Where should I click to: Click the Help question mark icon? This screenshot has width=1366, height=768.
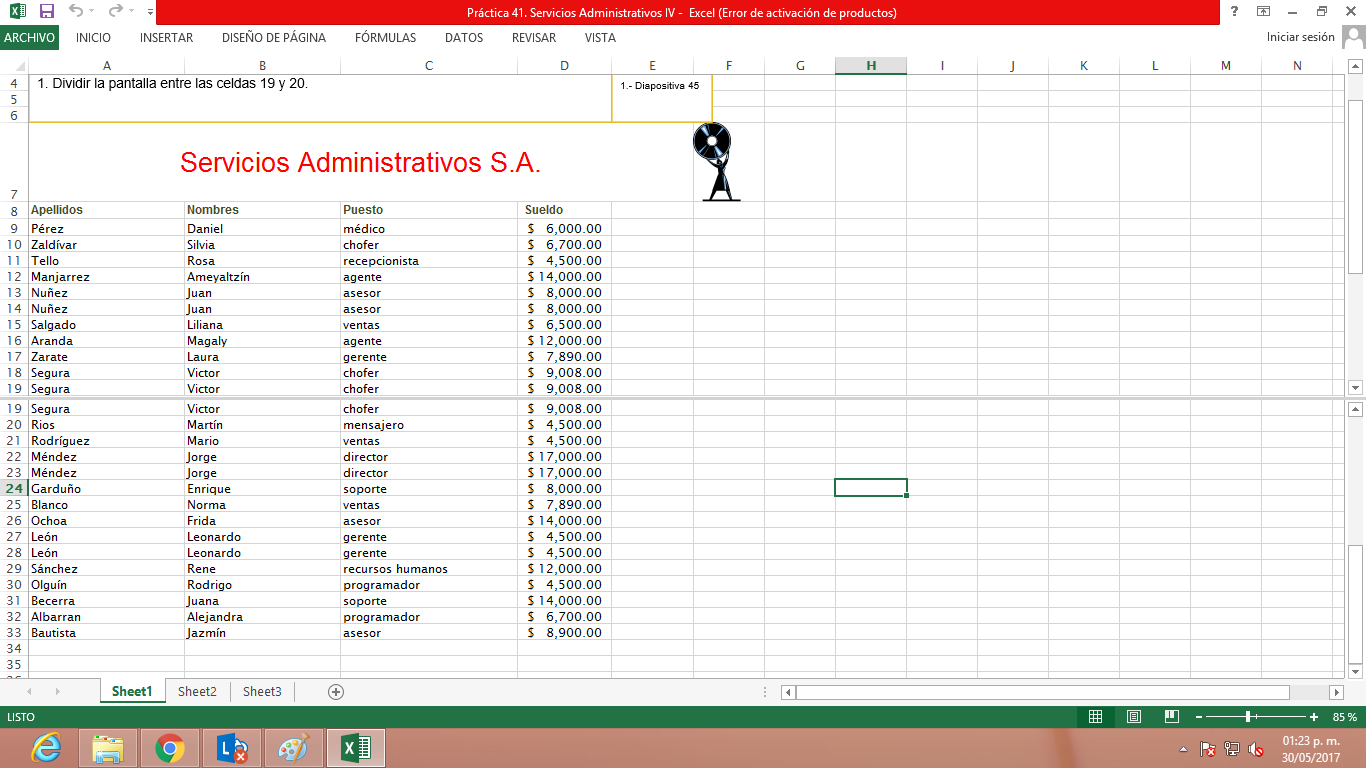point(1235,11)
